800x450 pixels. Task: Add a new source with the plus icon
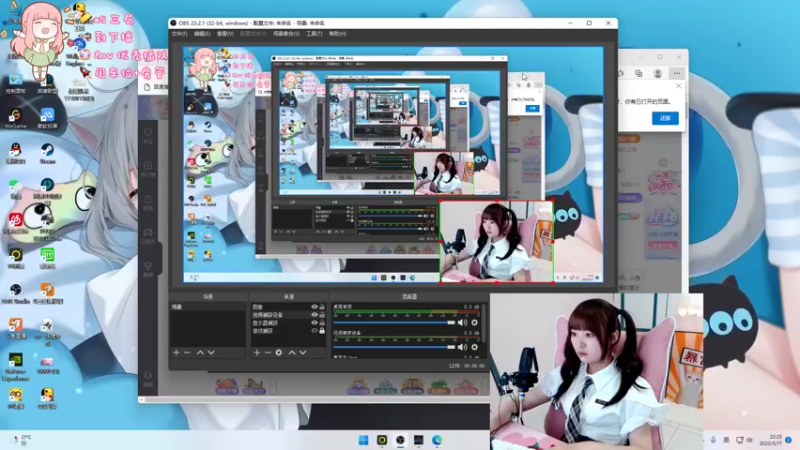coord(257,353)
